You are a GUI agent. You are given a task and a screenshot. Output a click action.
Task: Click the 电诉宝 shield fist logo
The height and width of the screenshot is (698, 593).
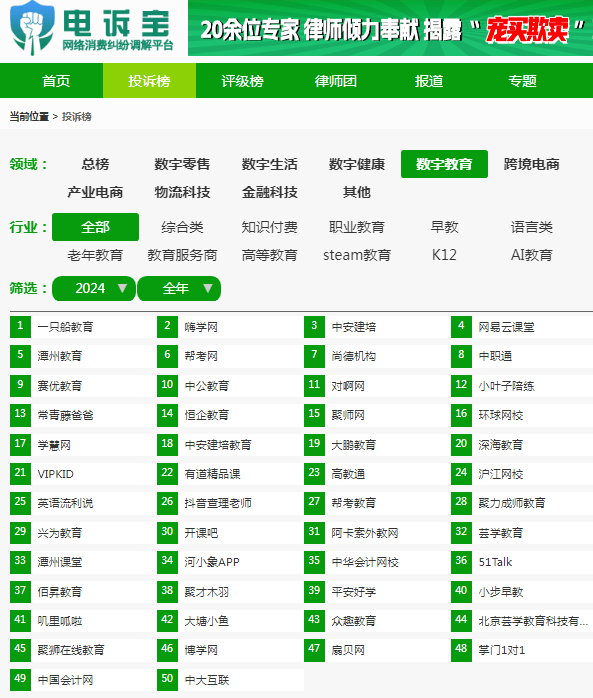click(x=32, y=28)
